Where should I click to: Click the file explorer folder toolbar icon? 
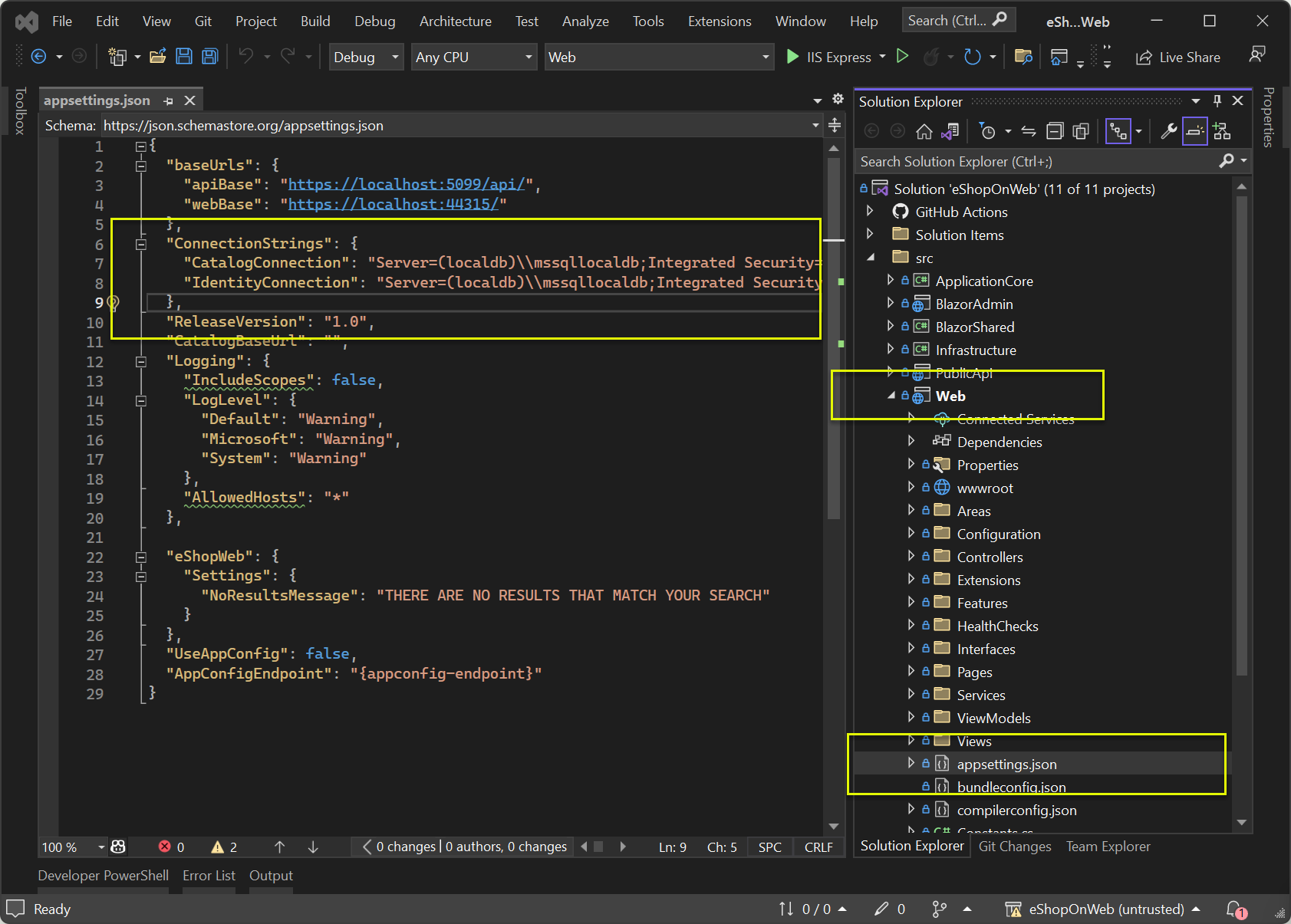click(1023, 57)
